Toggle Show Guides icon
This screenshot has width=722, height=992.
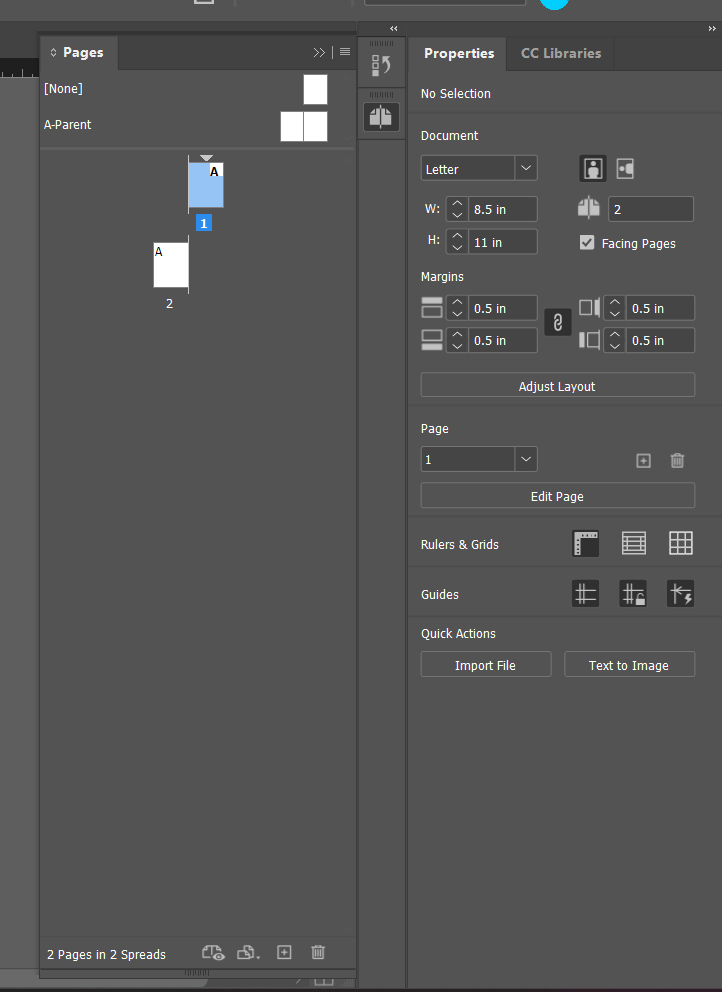[585, 594]
